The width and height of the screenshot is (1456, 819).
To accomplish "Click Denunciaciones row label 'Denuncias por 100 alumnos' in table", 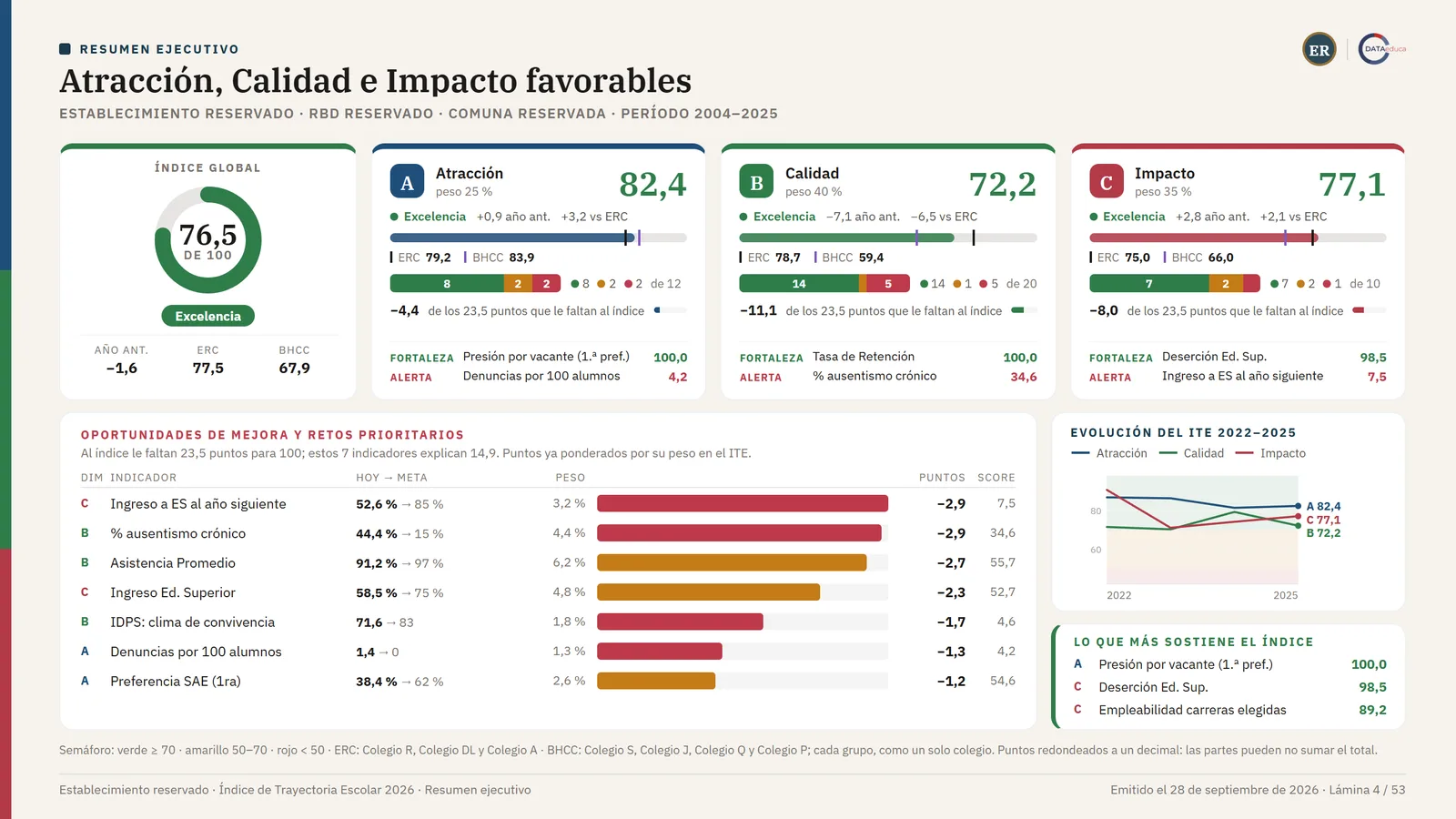I will [196, 652].
